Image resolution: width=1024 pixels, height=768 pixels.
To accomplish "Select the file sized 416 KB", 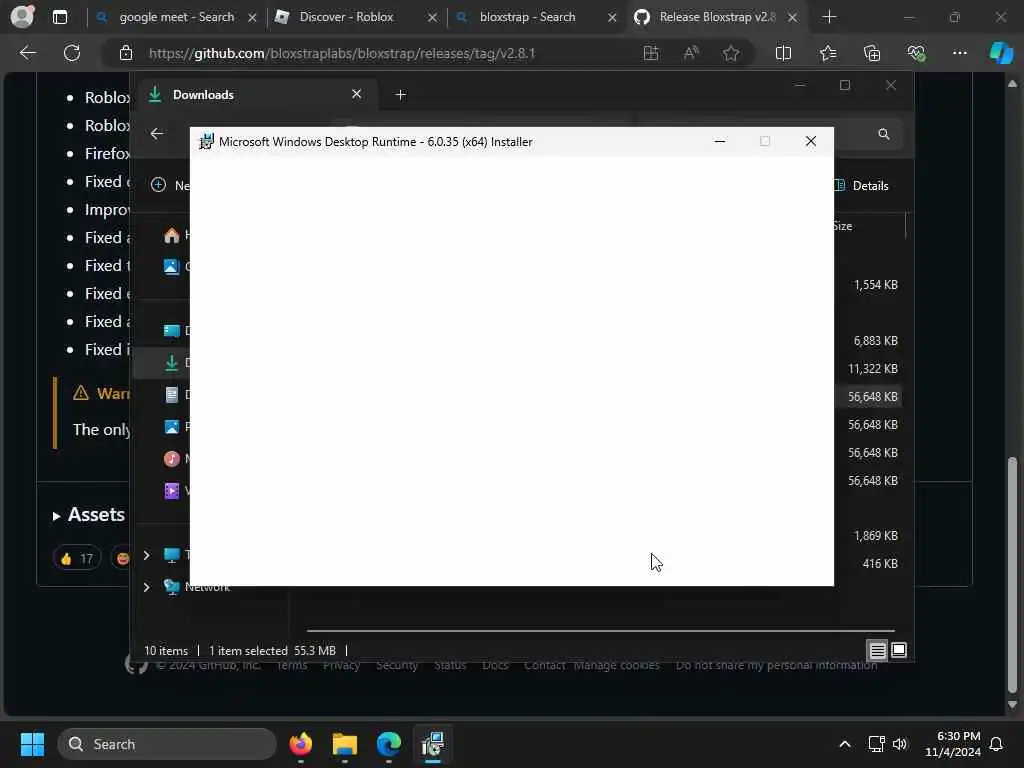I will pos(880,564).
